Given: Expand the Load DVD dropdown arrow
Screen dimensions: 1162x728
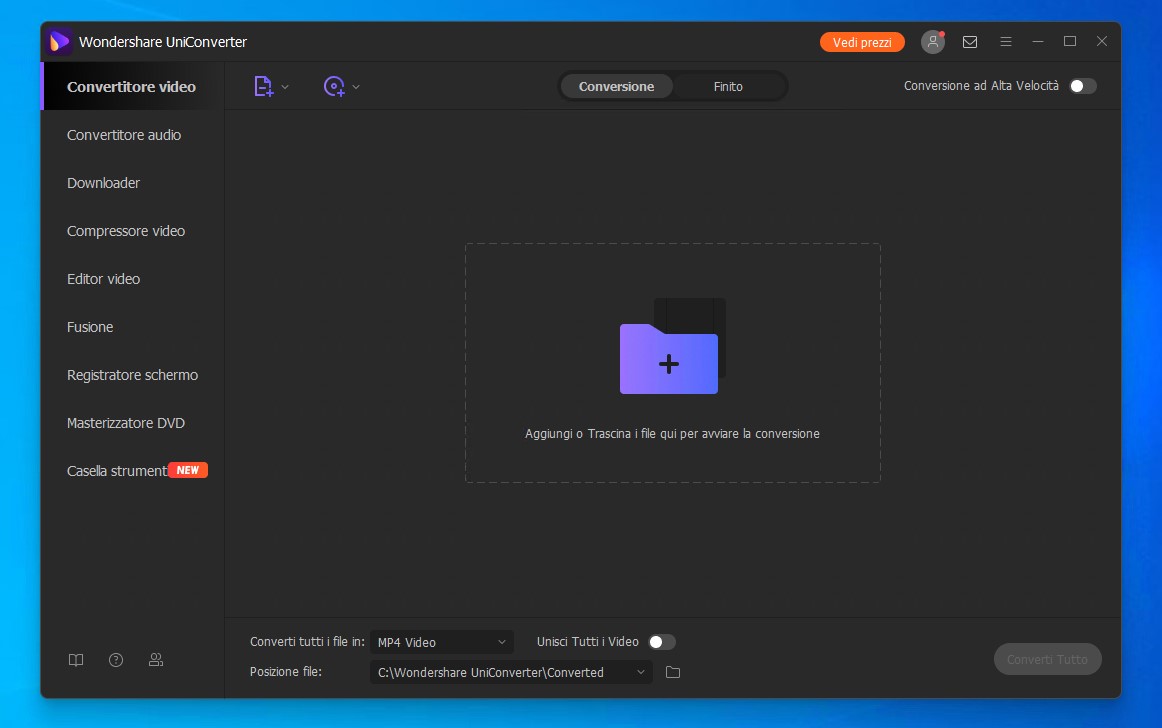Looking at the screenshot, I should pyautogui.click(x=356, y=87).
